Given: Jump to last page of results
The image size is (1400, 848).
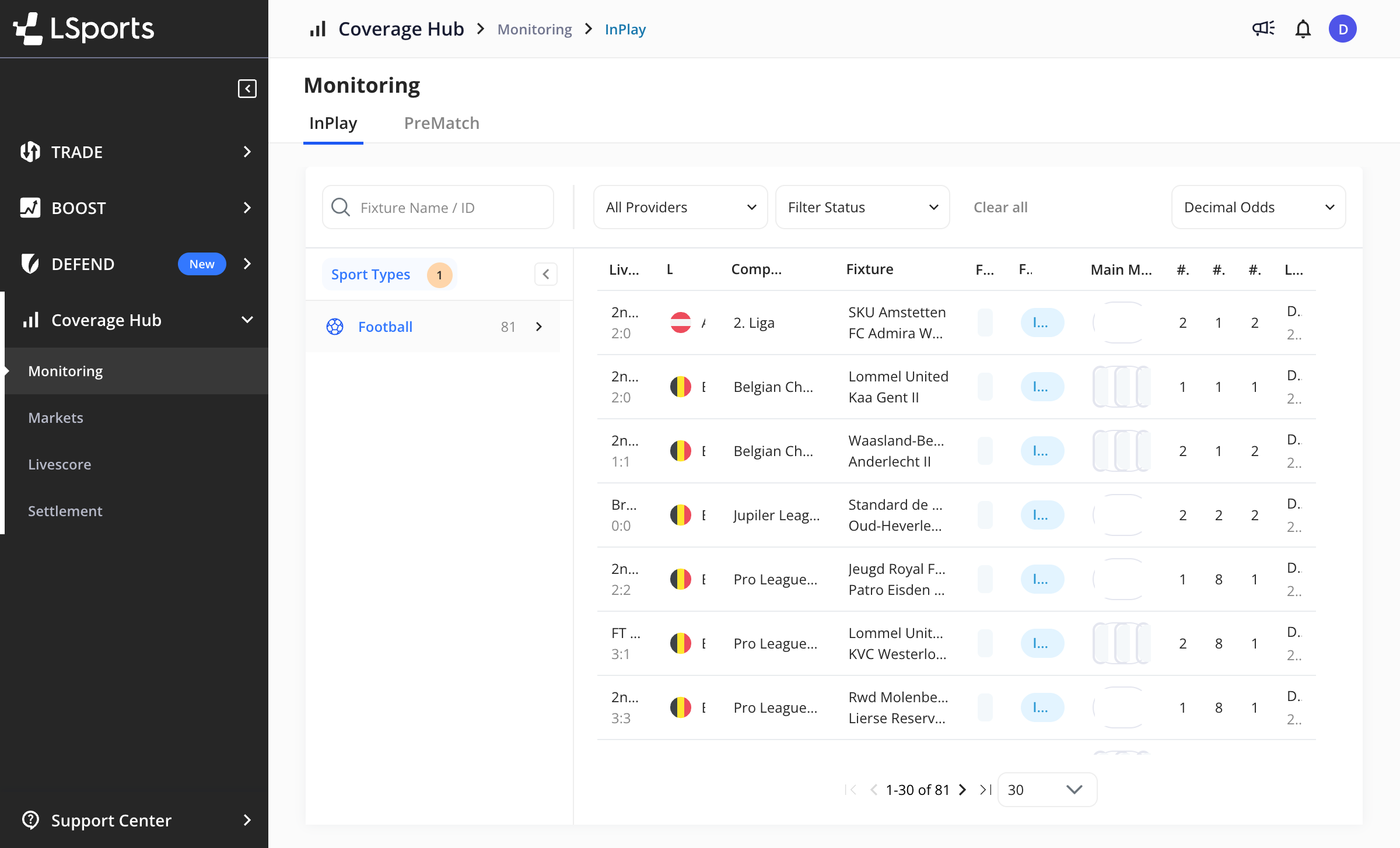Looking at the screenshot, I should [x=986, y=790].
